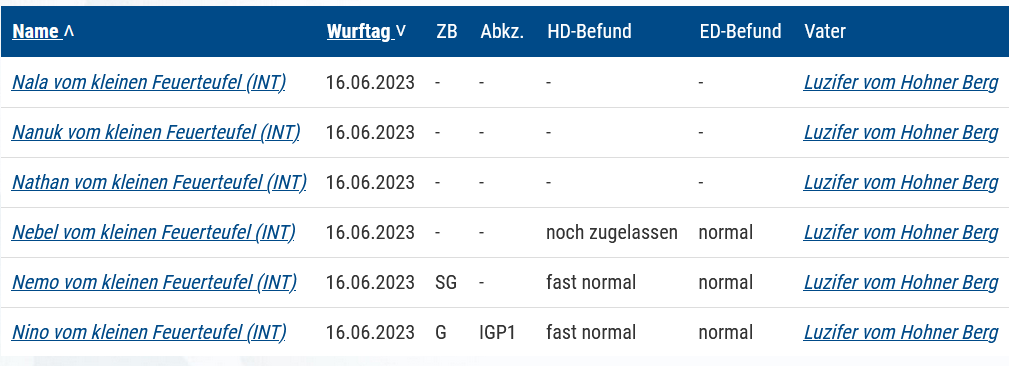
Task: Click the HD-Befund column header
Action: (589, 32)
